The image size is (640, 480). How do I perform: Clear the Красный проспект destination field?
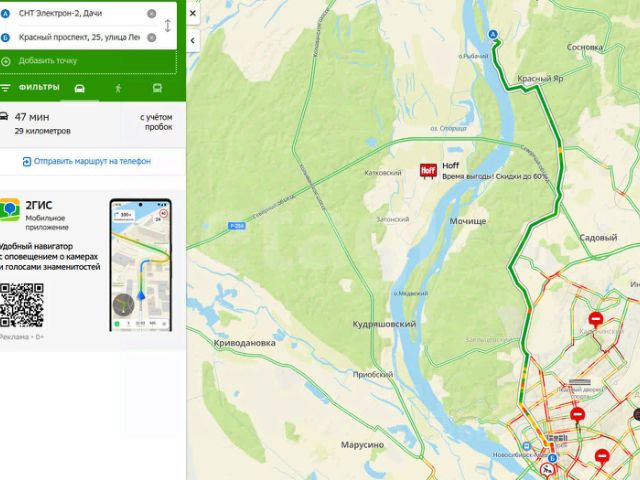click(151, 38)
